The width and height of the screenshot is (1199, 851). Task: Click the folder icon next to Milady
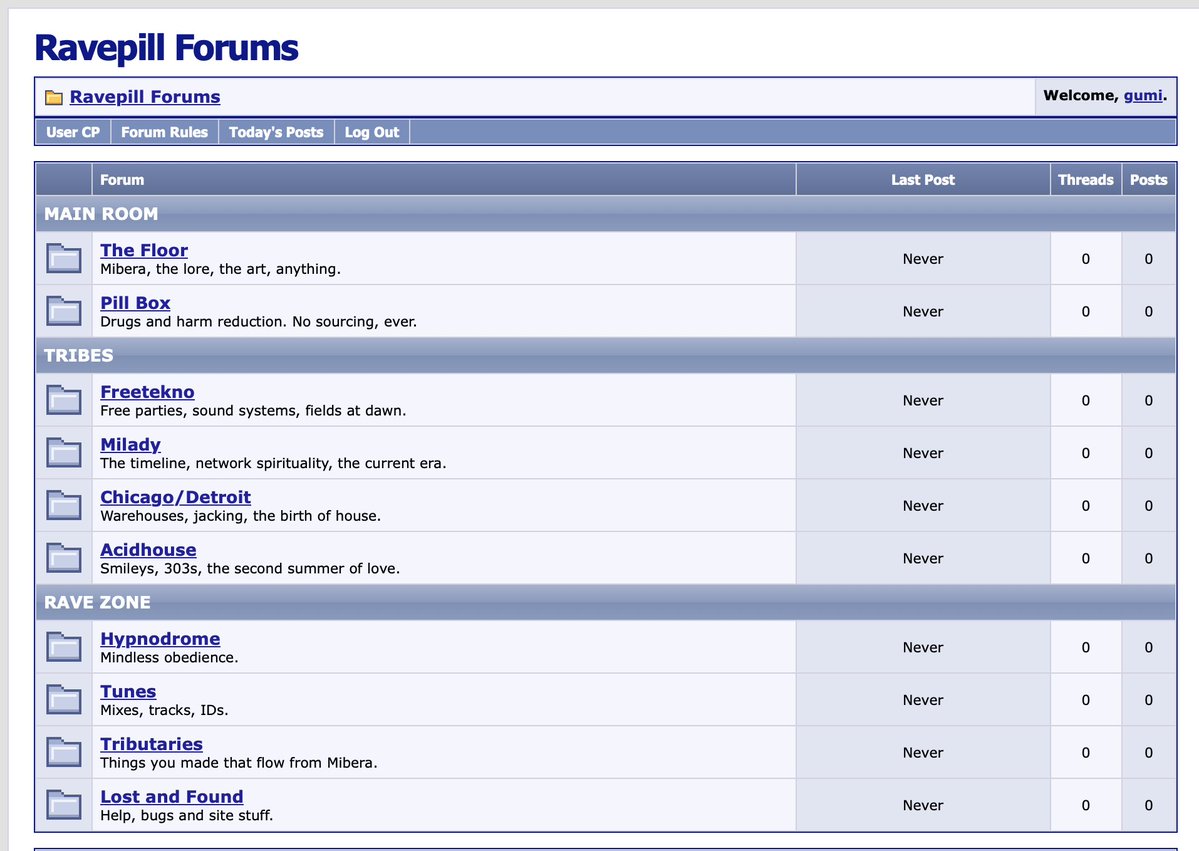coord(63,453)
